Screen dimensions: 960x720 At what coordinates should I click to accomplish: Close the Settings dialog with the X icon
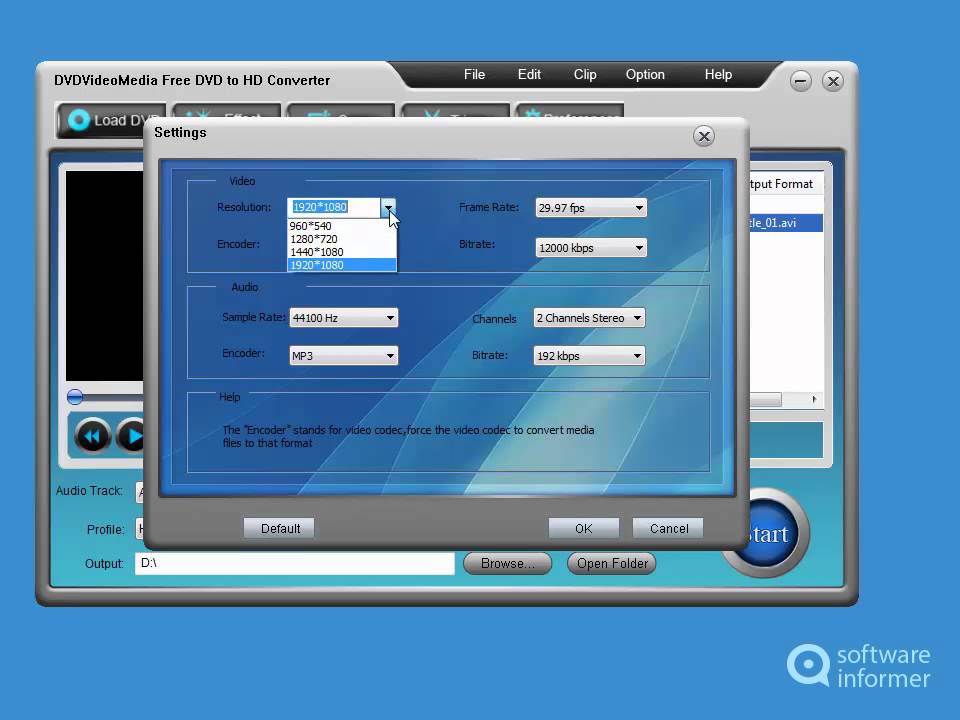click(x=704, y=136)
